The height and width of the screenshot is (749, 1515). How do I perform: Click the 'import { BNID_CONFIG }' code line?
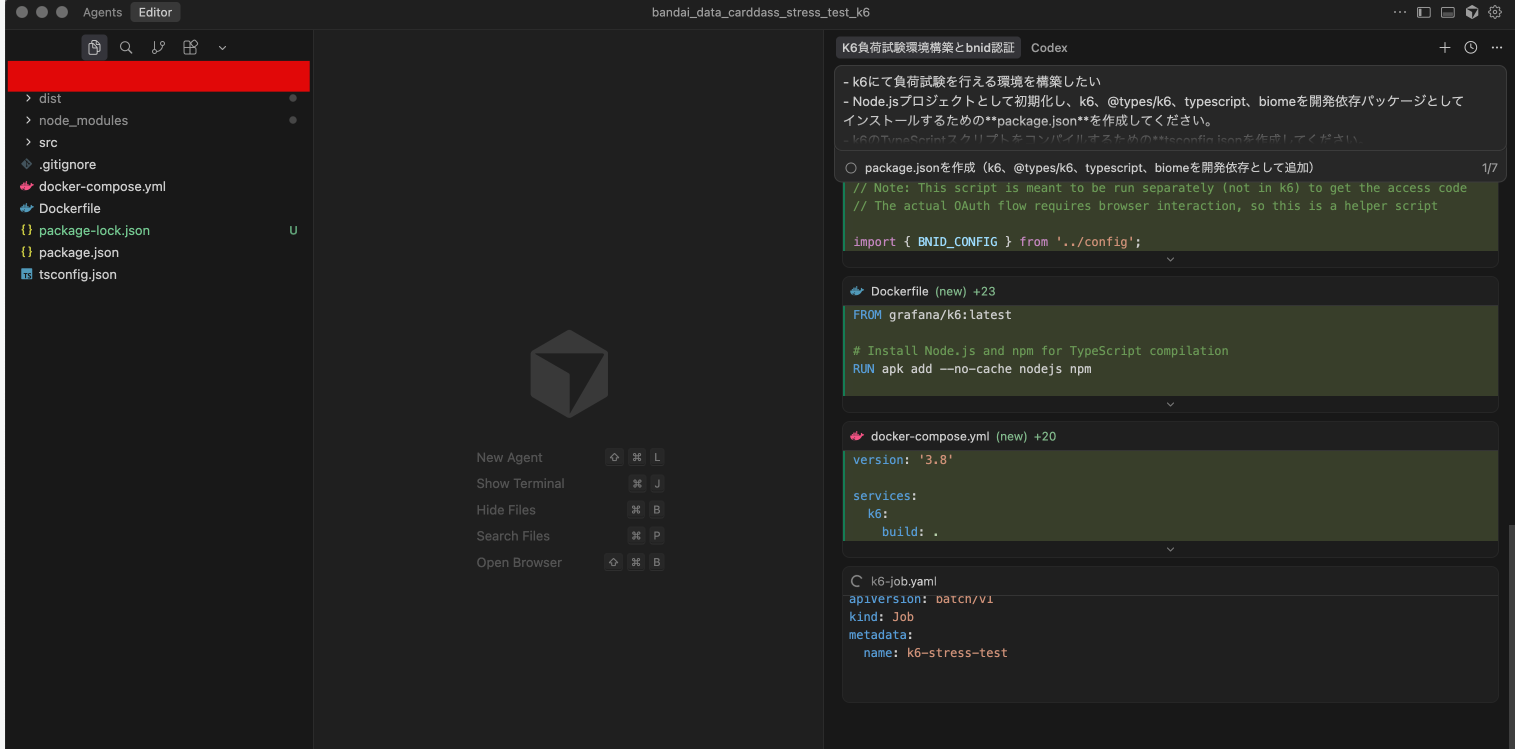(997, 241)
